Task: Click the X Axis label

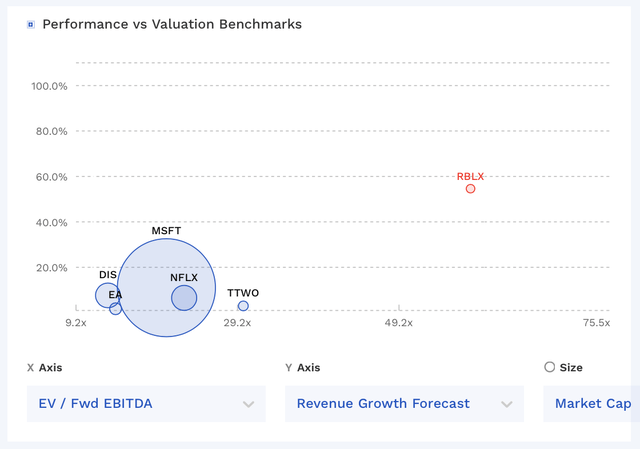Action: pos(44,368)
